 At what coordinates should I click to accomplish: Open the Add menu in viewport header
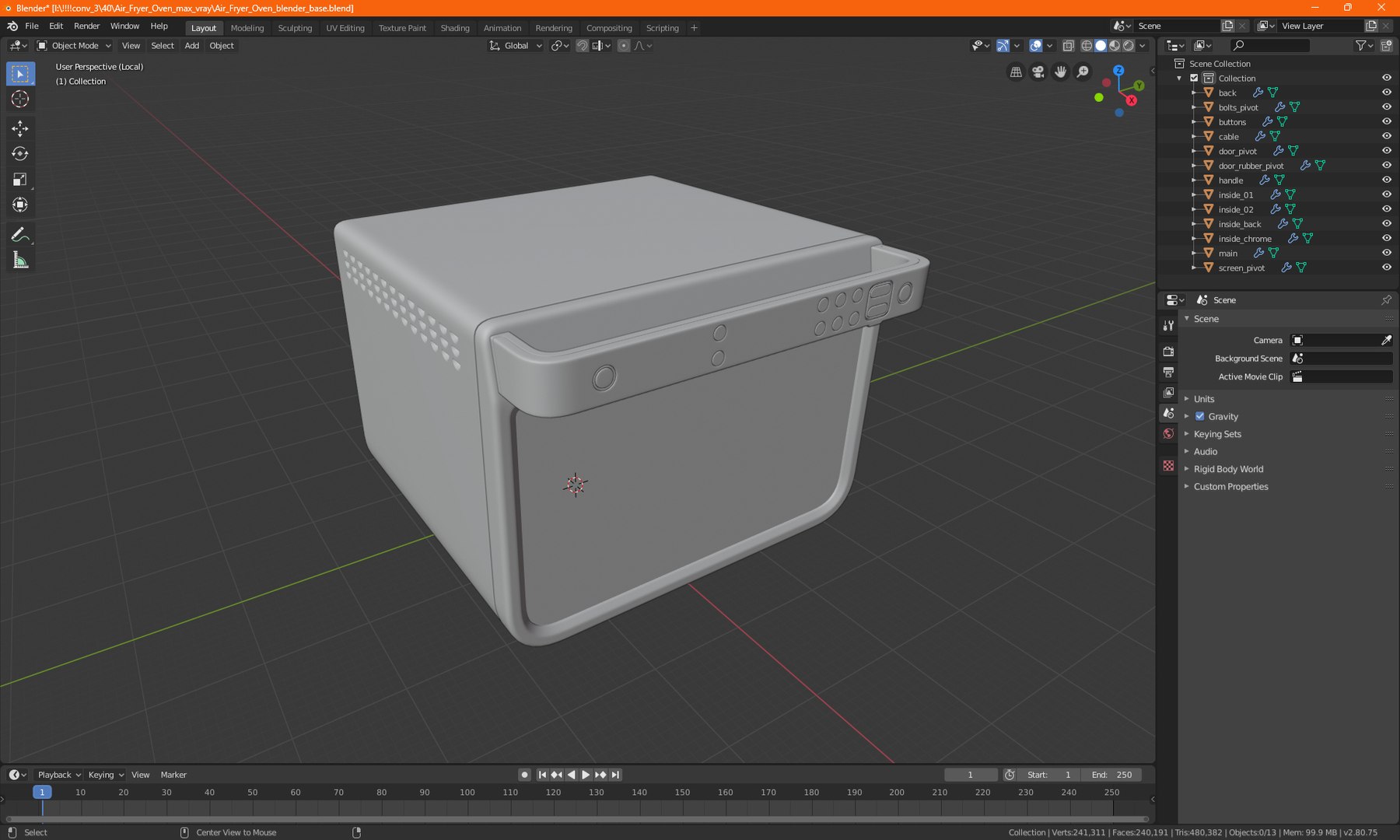tap(191, 46)
